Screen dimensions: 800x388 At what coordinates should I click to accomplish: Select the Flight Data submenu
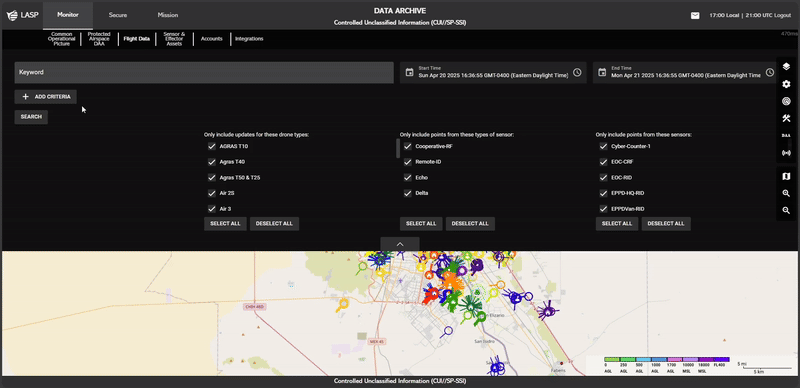pos(137,39)
